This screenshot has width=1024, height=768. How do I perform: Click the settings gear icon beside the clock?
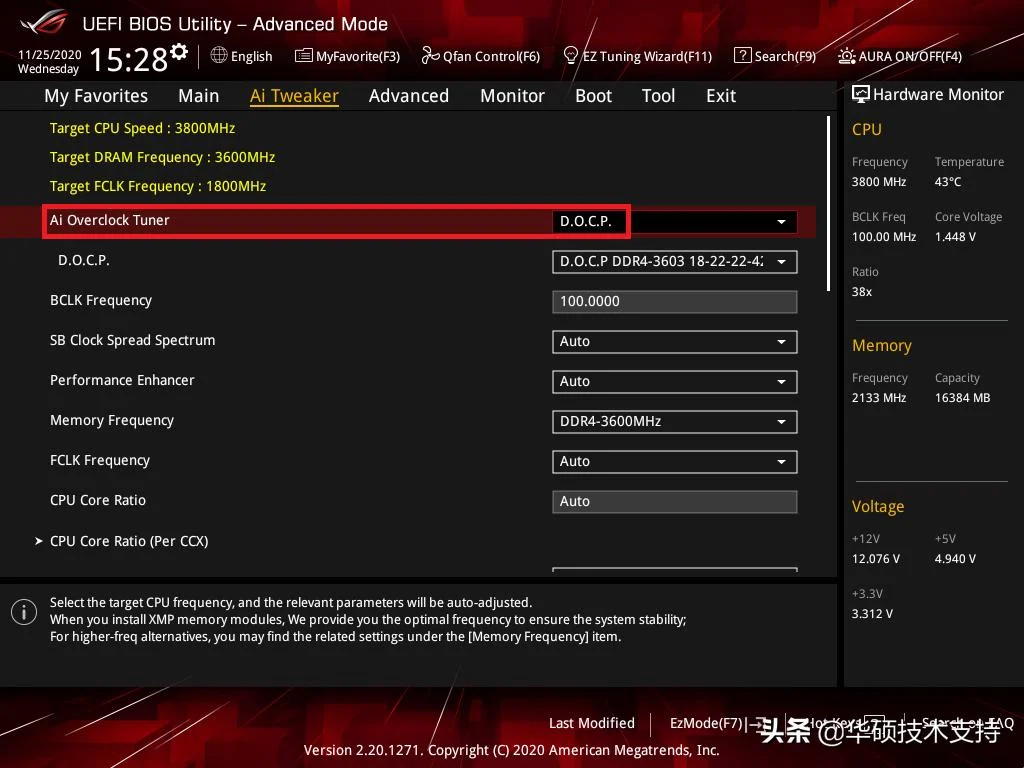click(x=179, y=51)
